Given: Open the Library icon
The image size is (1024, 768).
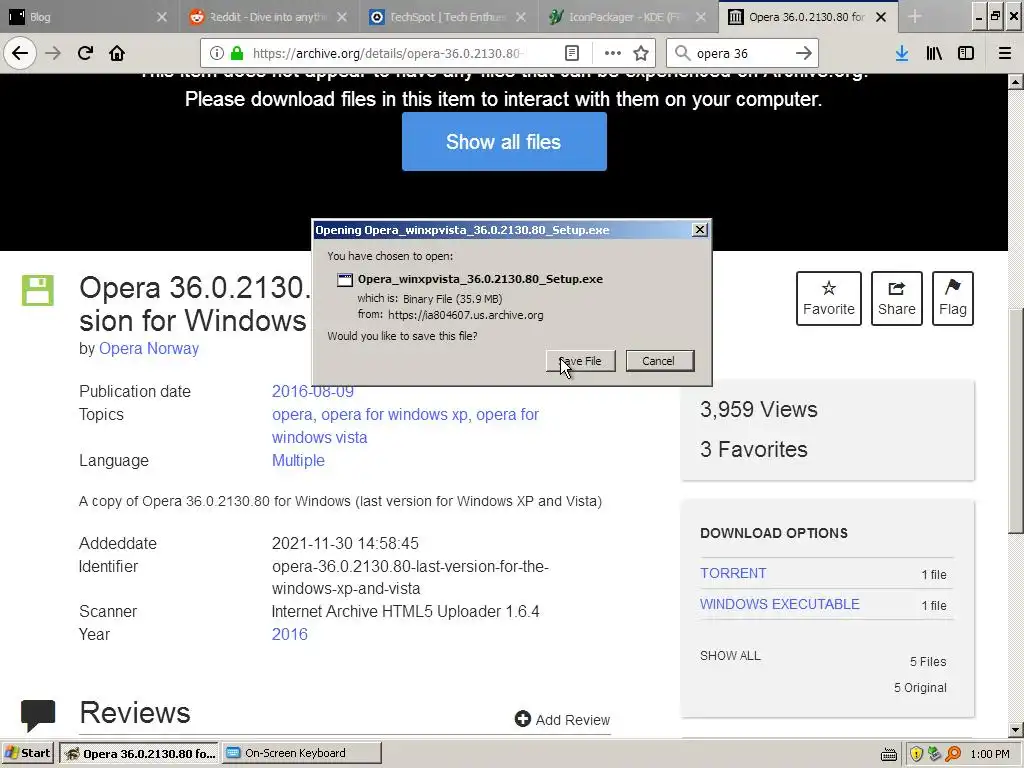Looking at the screenshot, I should (934, 53).
